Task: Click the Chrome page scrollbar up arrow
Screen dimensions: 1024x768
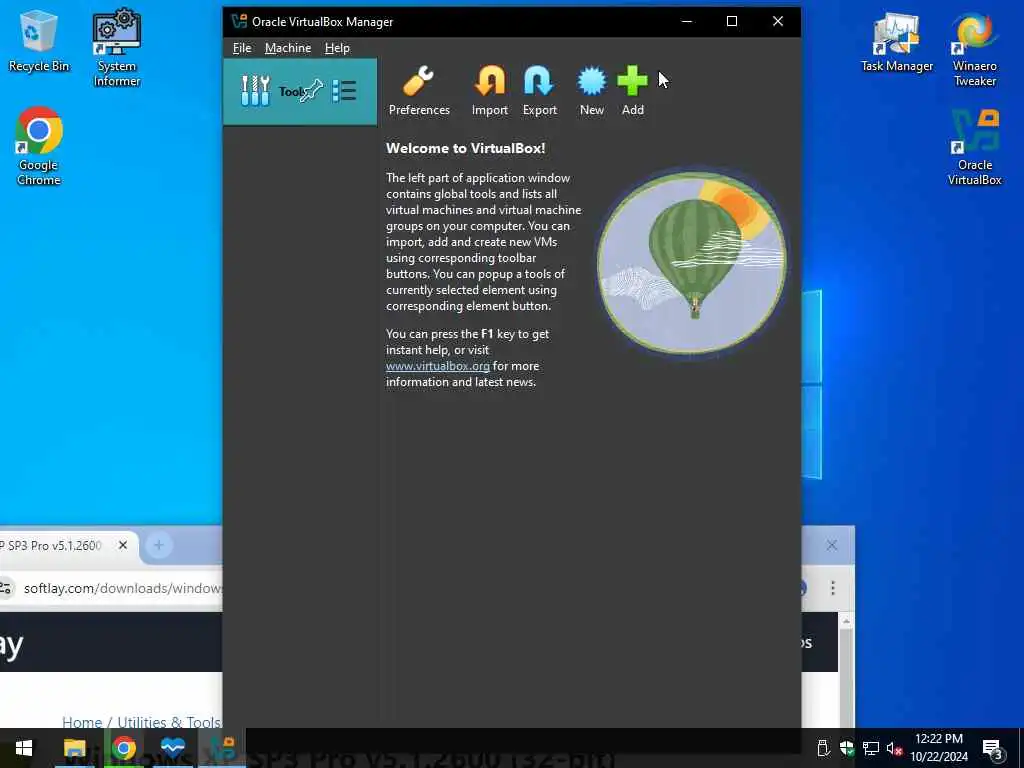Action: coord(846,621)
